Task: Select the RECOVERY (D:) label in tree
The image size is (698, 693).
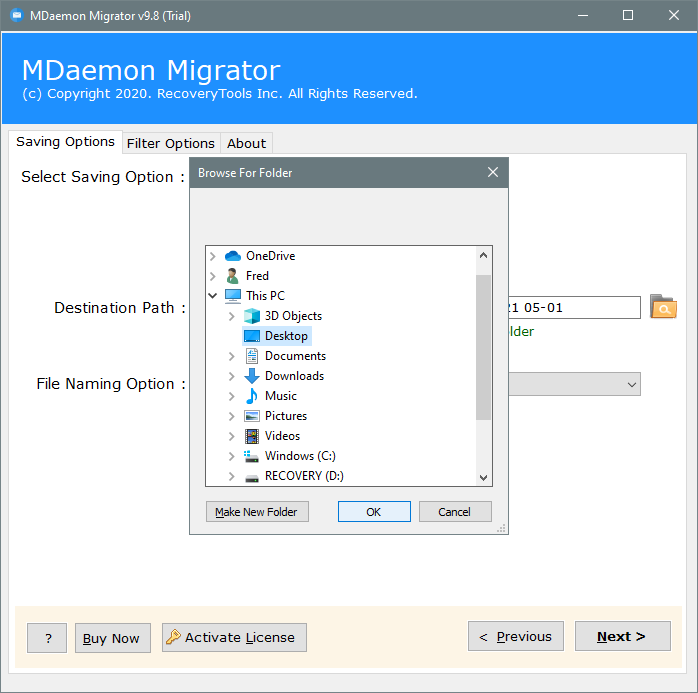Action: [x=304, y=476]
